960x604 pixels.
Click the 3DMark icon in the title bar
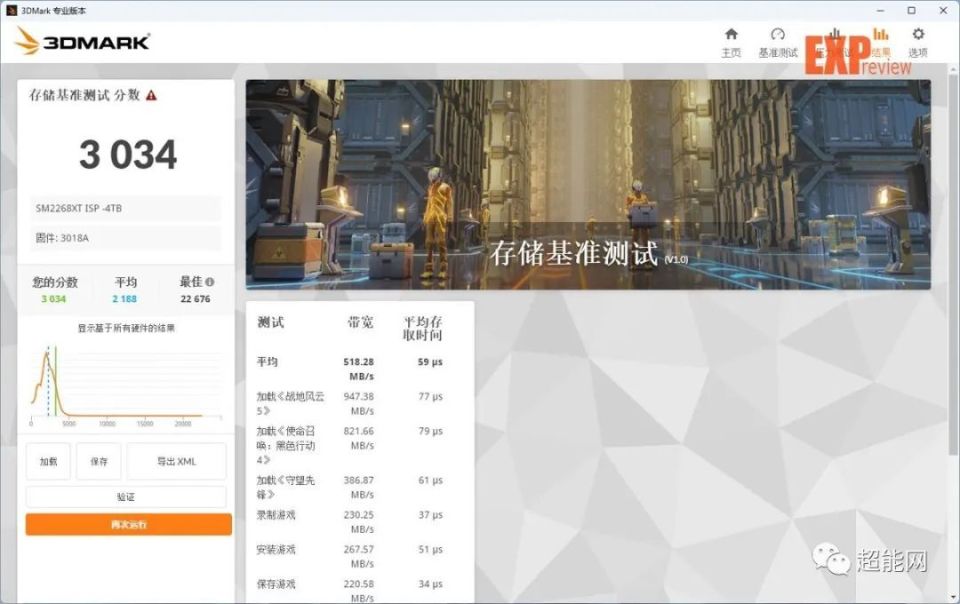click(10, 10)
